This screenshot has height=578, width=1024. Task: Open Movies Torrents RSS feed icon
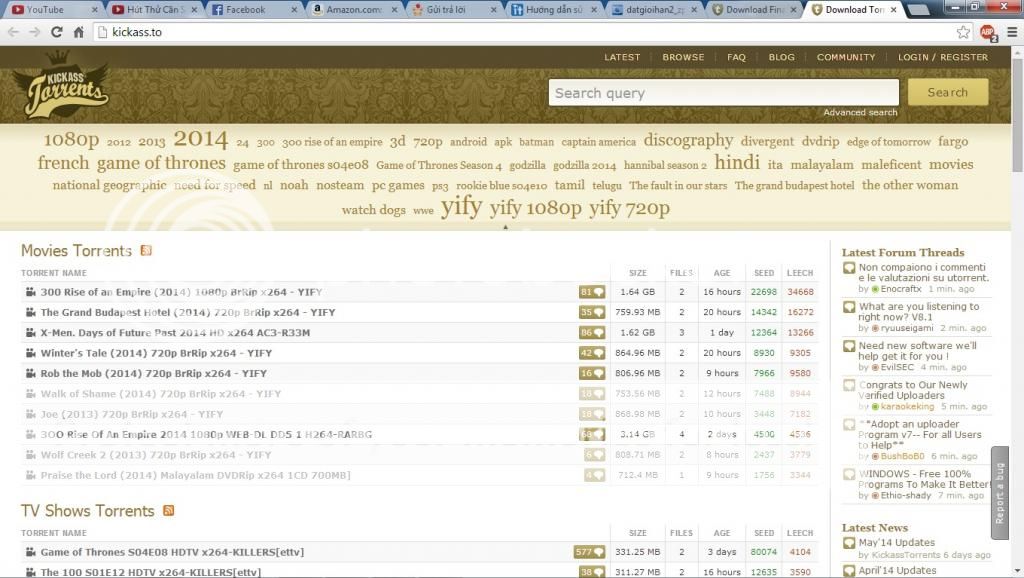pos(146,250)
